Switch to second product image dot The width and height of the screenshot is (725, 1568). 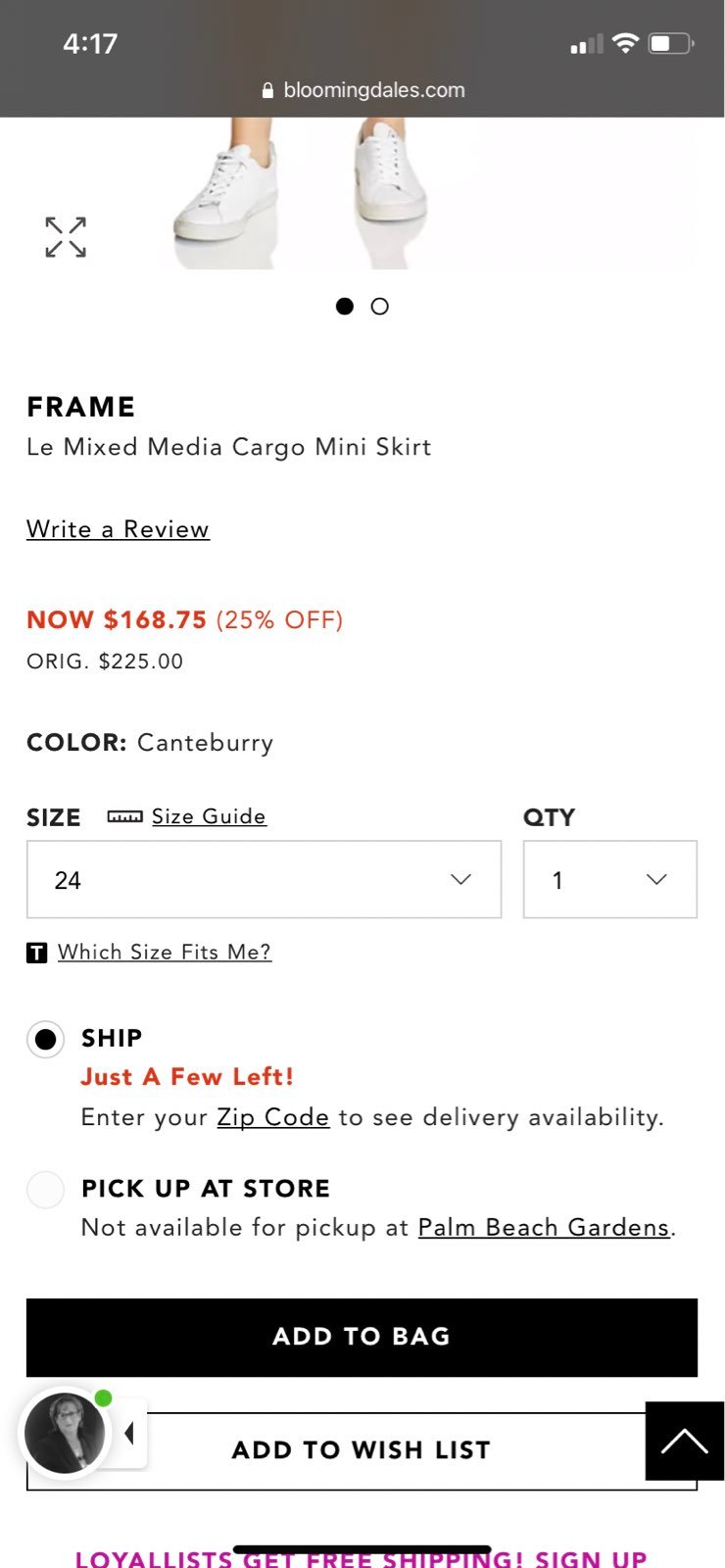tap(380, 307)
